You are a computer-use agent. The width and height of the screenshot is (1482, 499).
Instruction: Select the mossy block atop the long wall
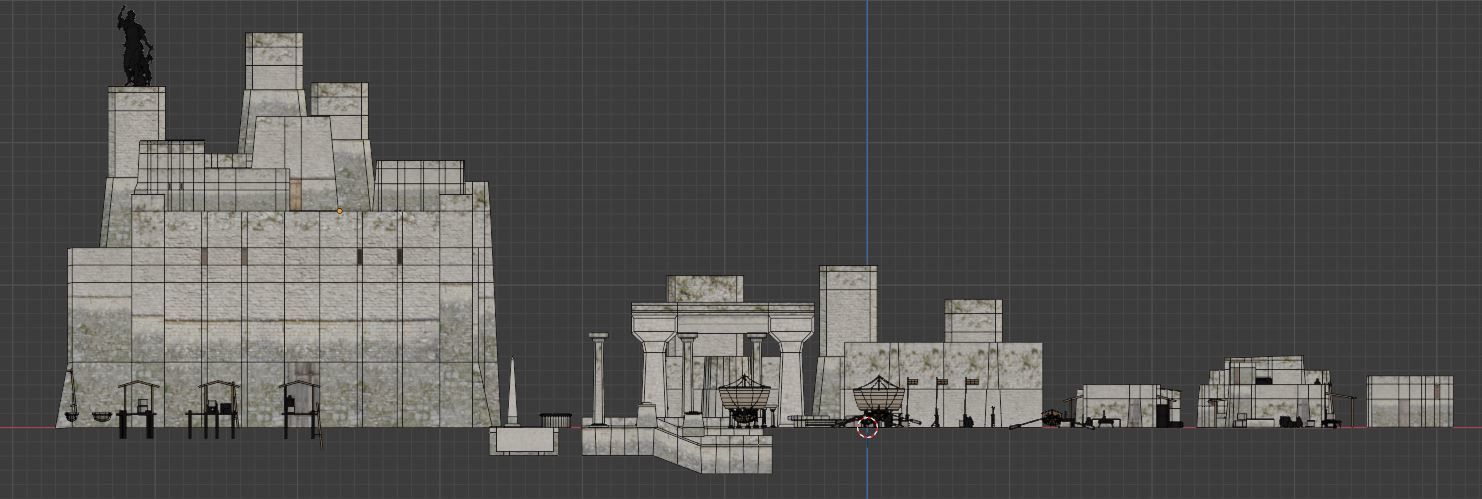[x=973, y=321]
